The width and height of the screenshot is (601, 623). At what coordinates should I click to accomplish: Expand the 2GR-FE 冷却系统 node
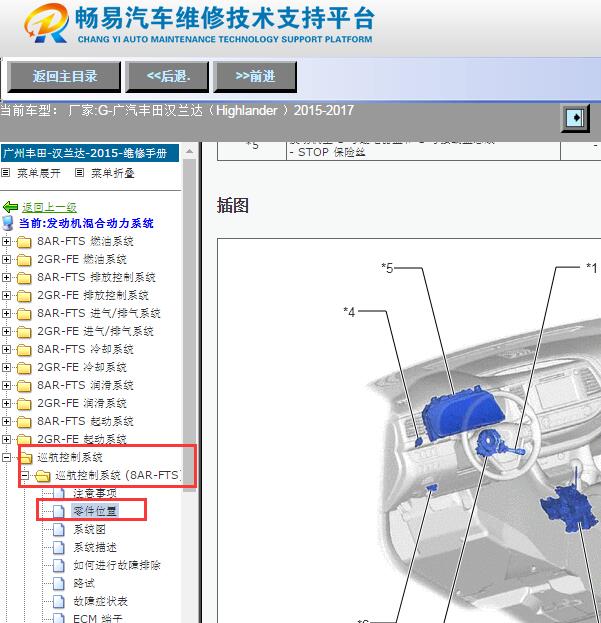(6, 368)
